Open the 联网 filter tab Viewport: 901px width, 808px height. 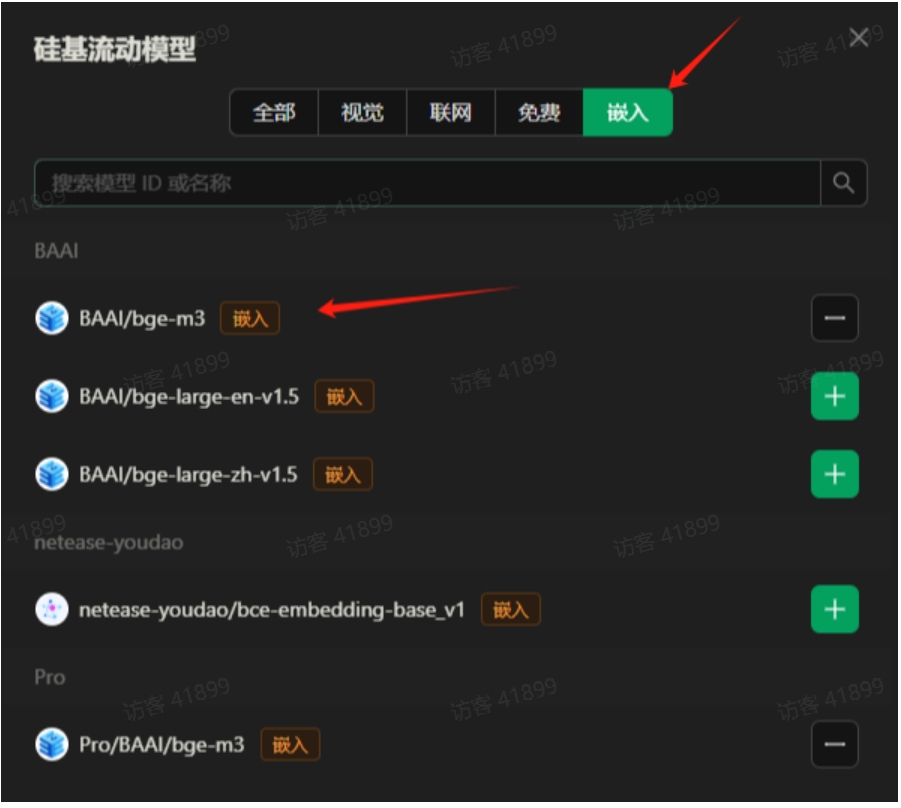click(x=450, y=113)
